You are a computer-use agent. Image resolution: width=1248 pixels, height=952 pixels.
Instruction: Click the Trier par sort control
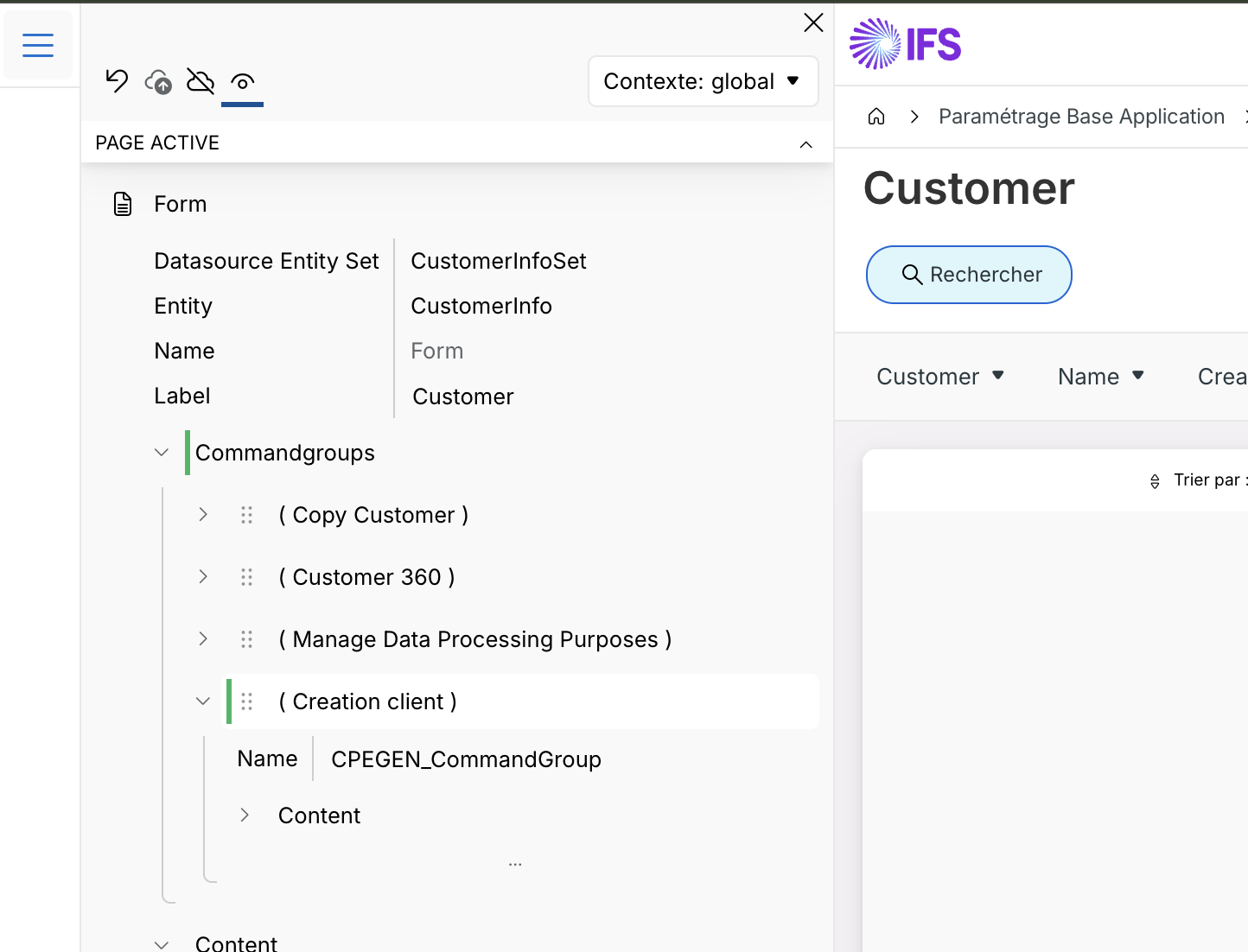click(x=1197, y=480)
